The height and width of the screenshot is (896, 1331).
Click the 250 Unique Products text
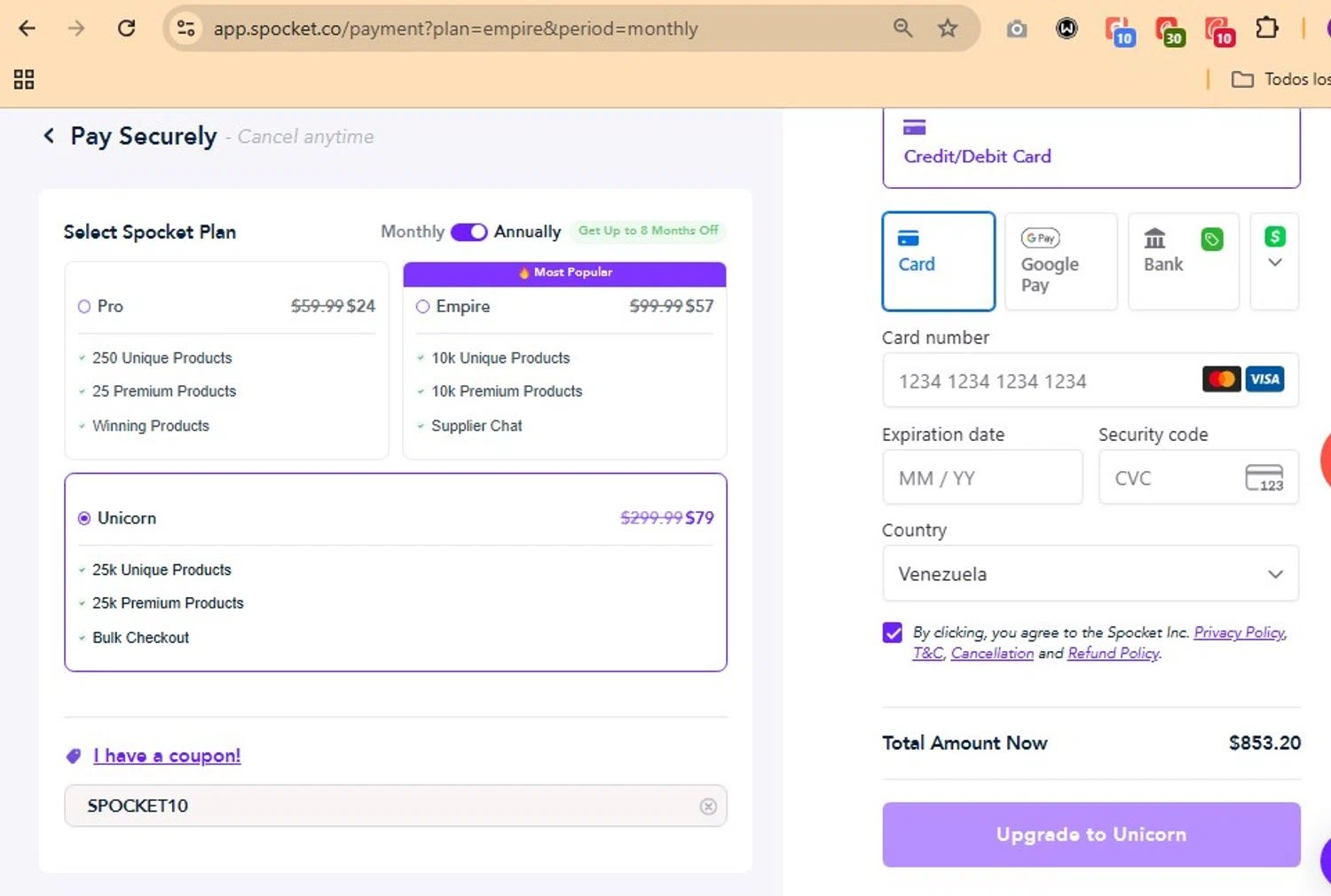point(161,358)
